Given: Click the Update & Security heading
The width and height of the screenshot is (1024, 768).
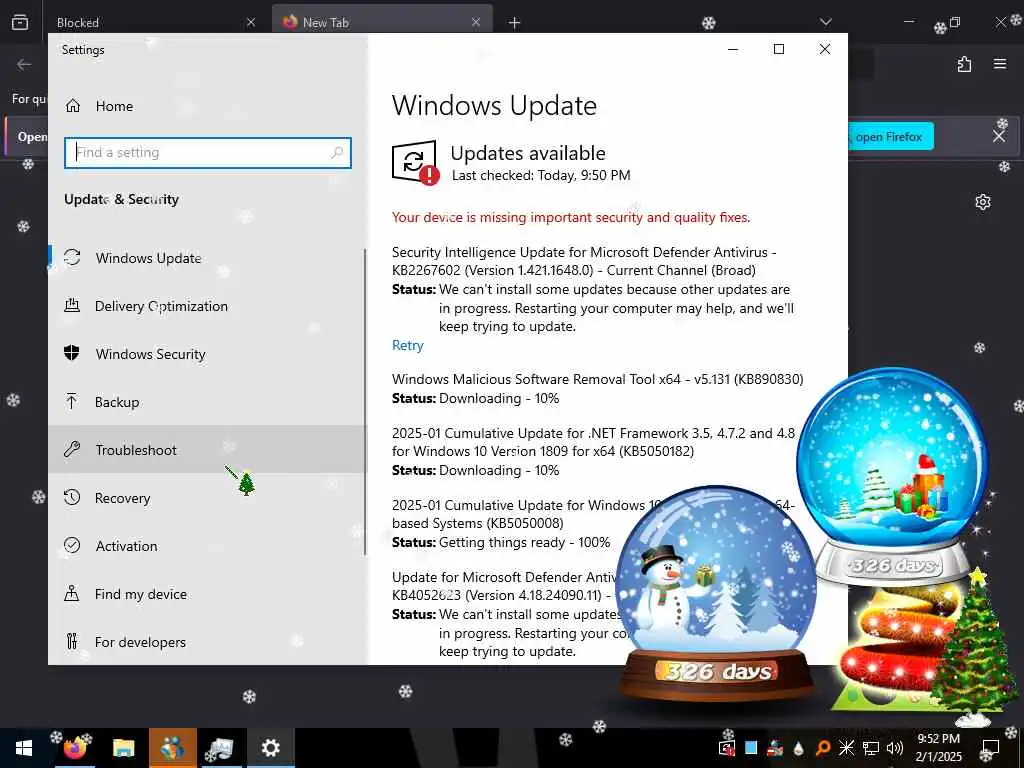Looking at the screenshot, I should 121,199.
